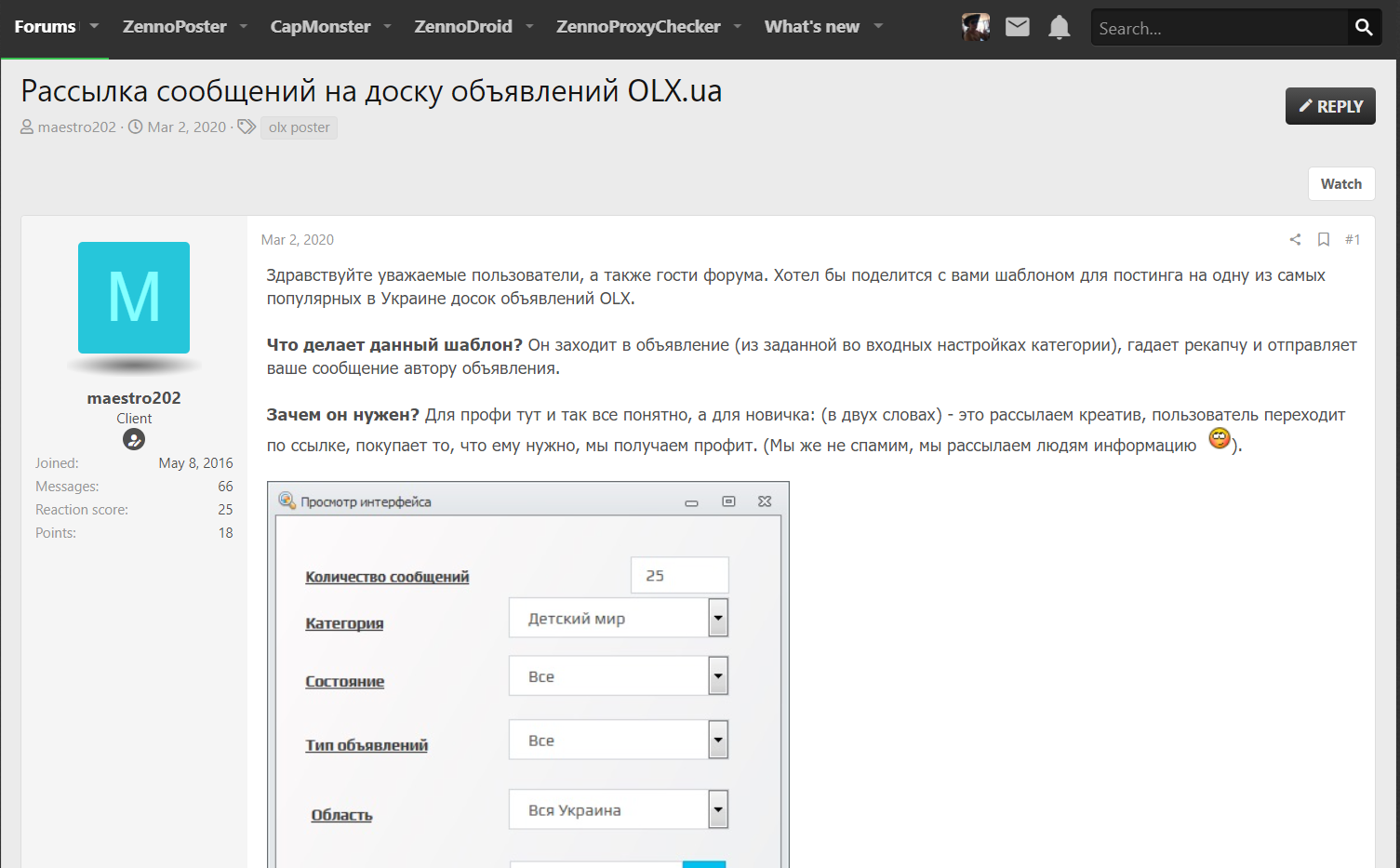Open the Forums menu tab
Image resolution: width=1400 pixels, height=868 pixels.
[x=45, y=27]
